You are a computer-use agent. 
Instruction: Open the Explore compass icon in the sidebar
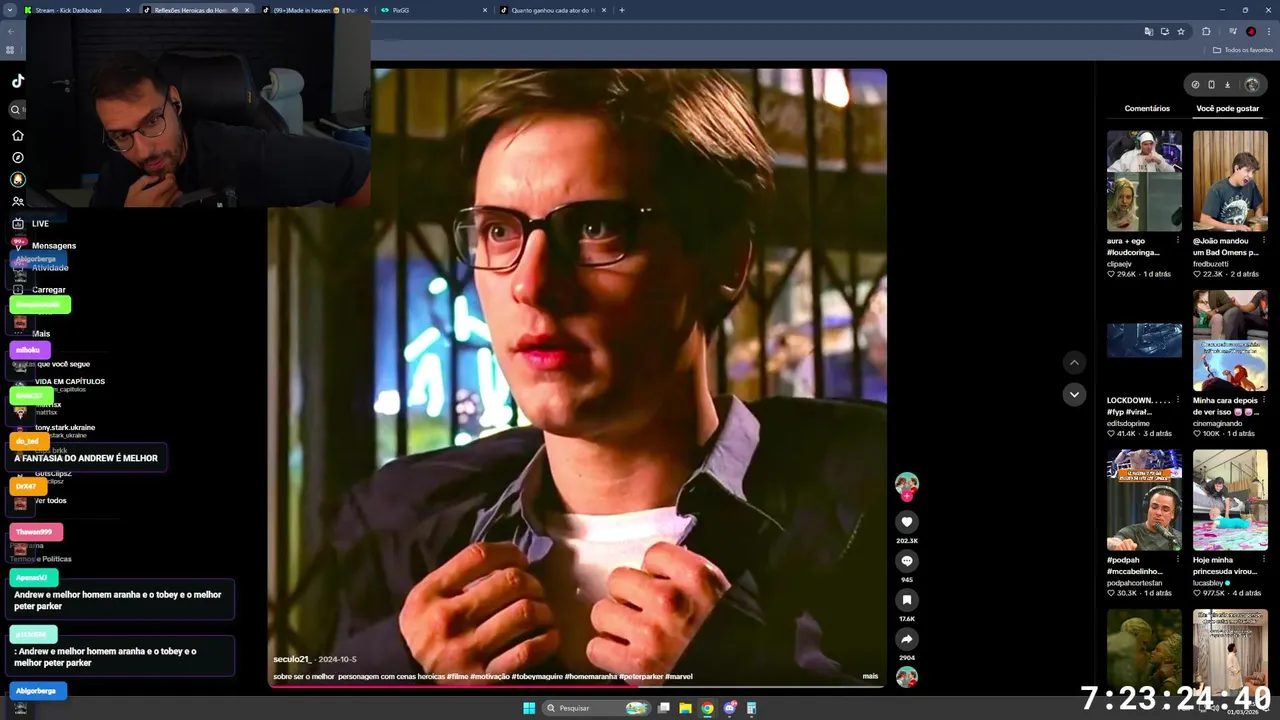(x=18, y=157)
